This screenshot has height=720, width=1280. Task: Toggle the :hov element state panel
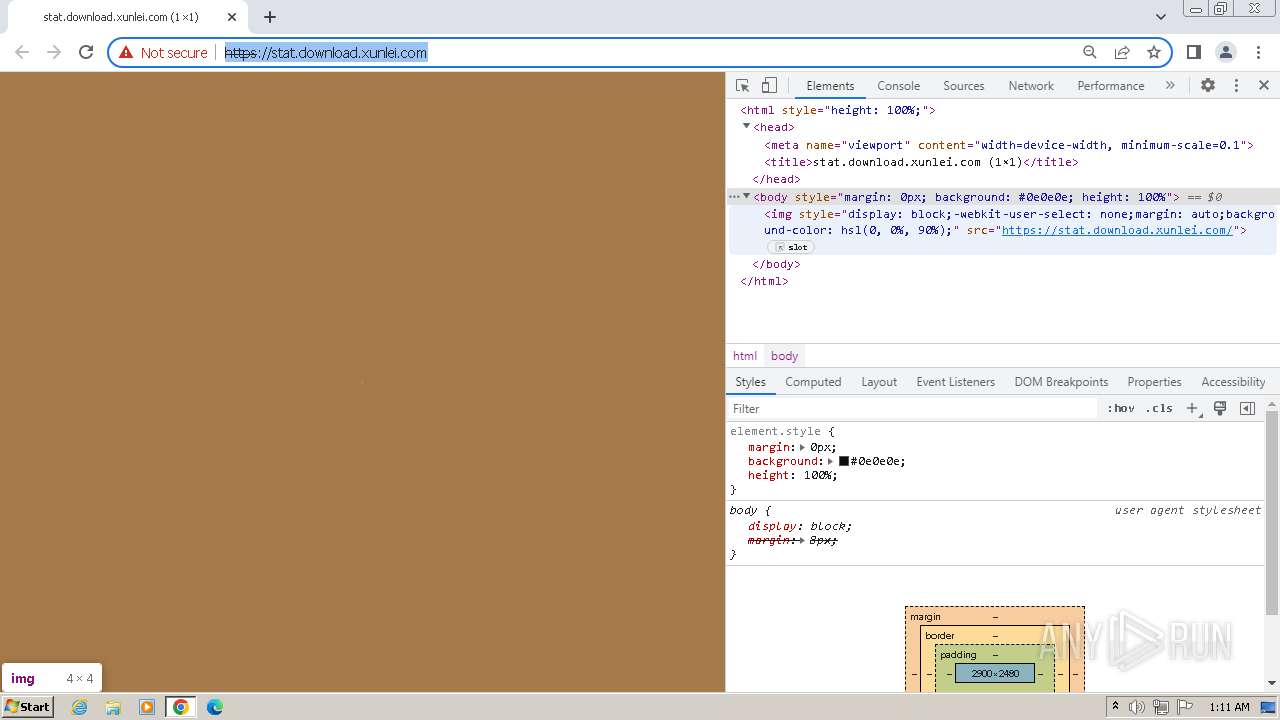(x=1121, y=408)
